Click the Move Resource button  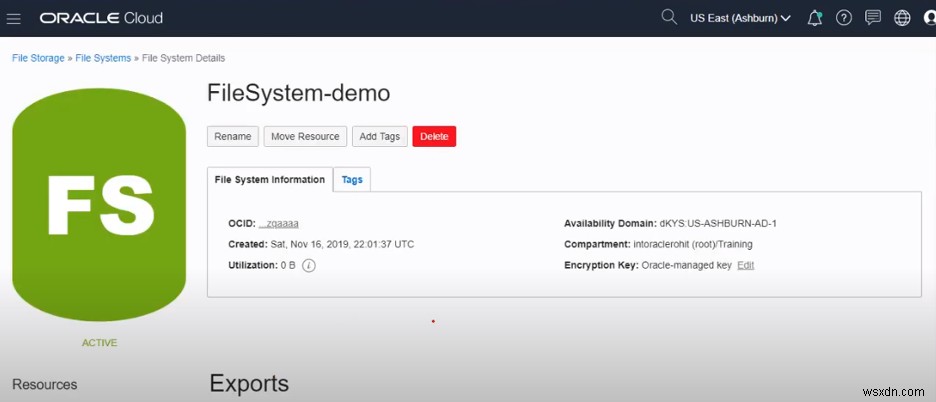tap(305, 136)
